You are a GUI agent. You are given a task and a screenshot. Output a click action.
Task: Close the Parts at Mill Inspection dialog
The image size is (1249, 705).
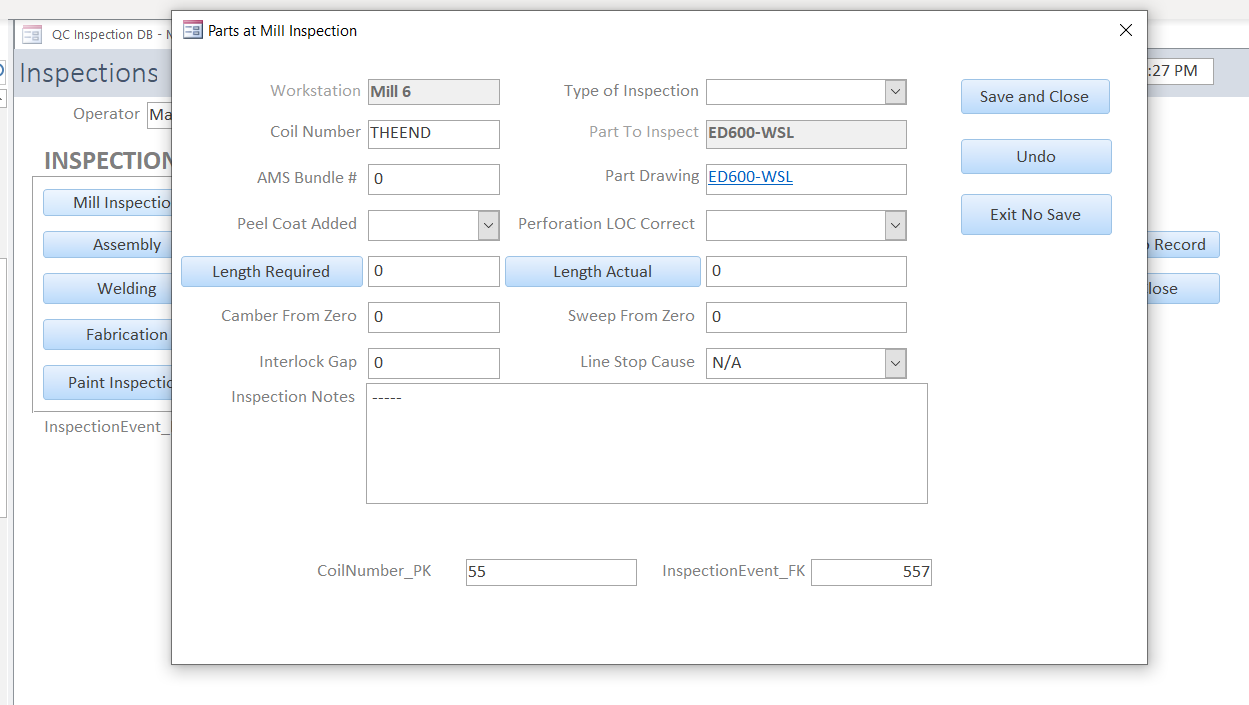[1125, 31]
